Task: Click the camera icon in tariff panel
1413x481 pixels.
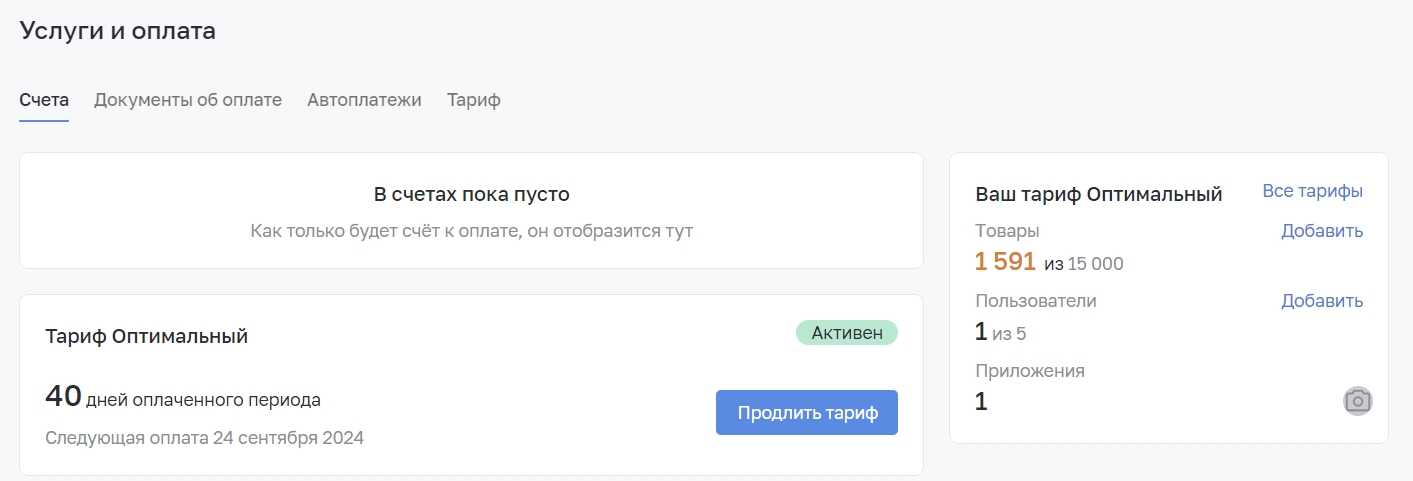Action: point(1357,401)
